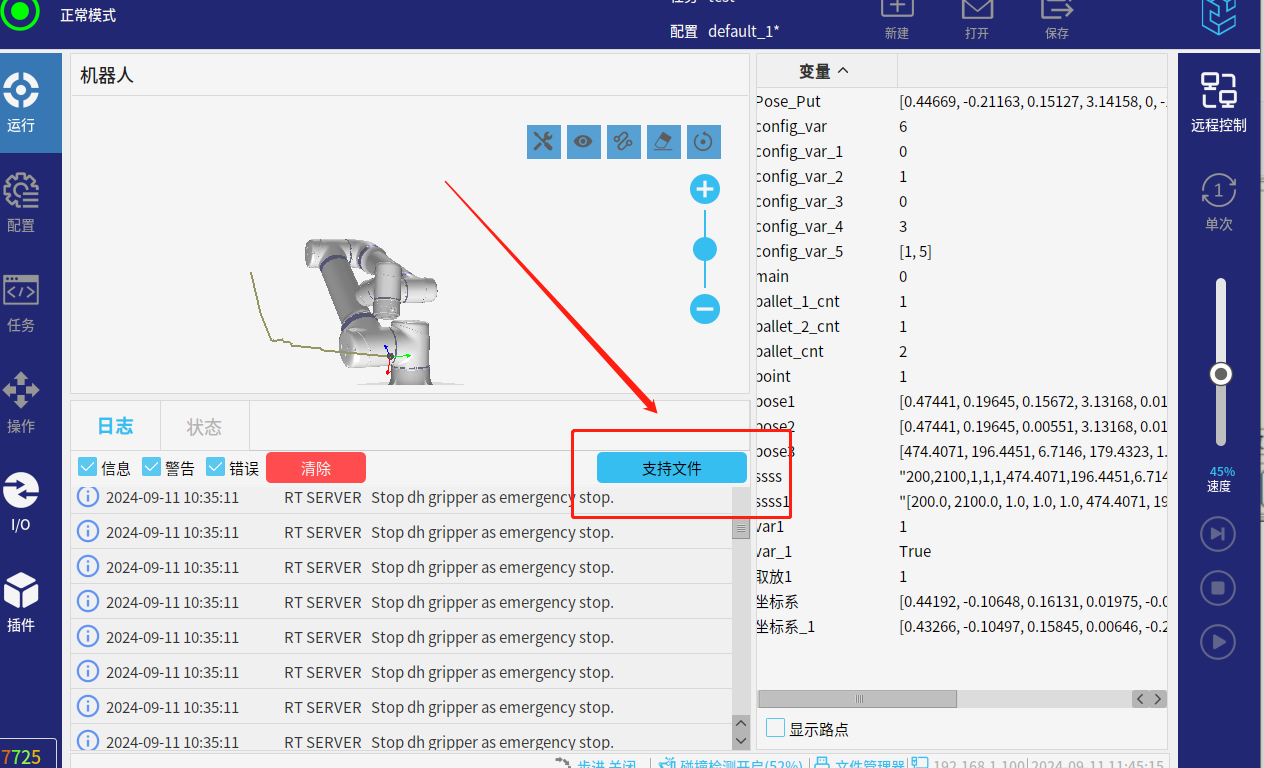Click the eraser icon to clear trace

[x=664, y=142]
